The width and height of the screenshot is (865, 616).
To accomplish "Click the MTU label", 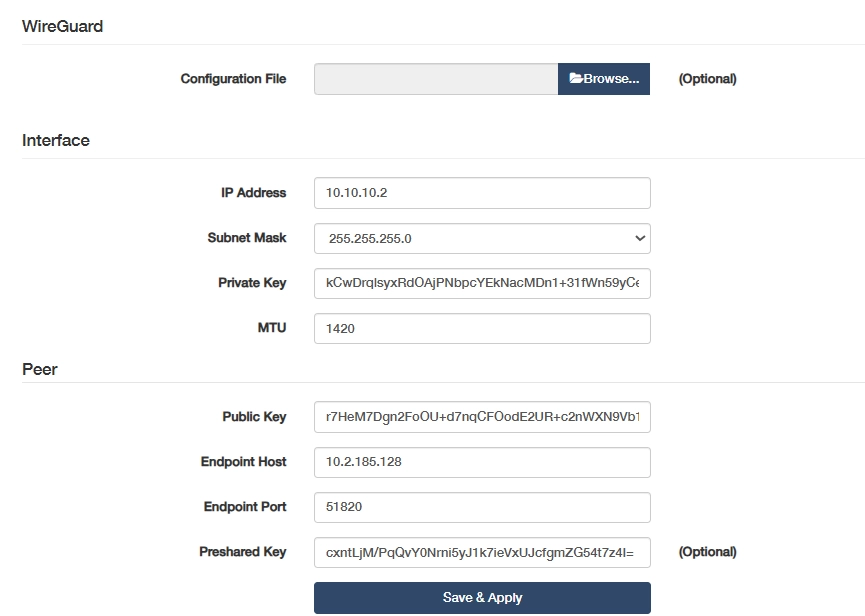I will tap(271, 328).
